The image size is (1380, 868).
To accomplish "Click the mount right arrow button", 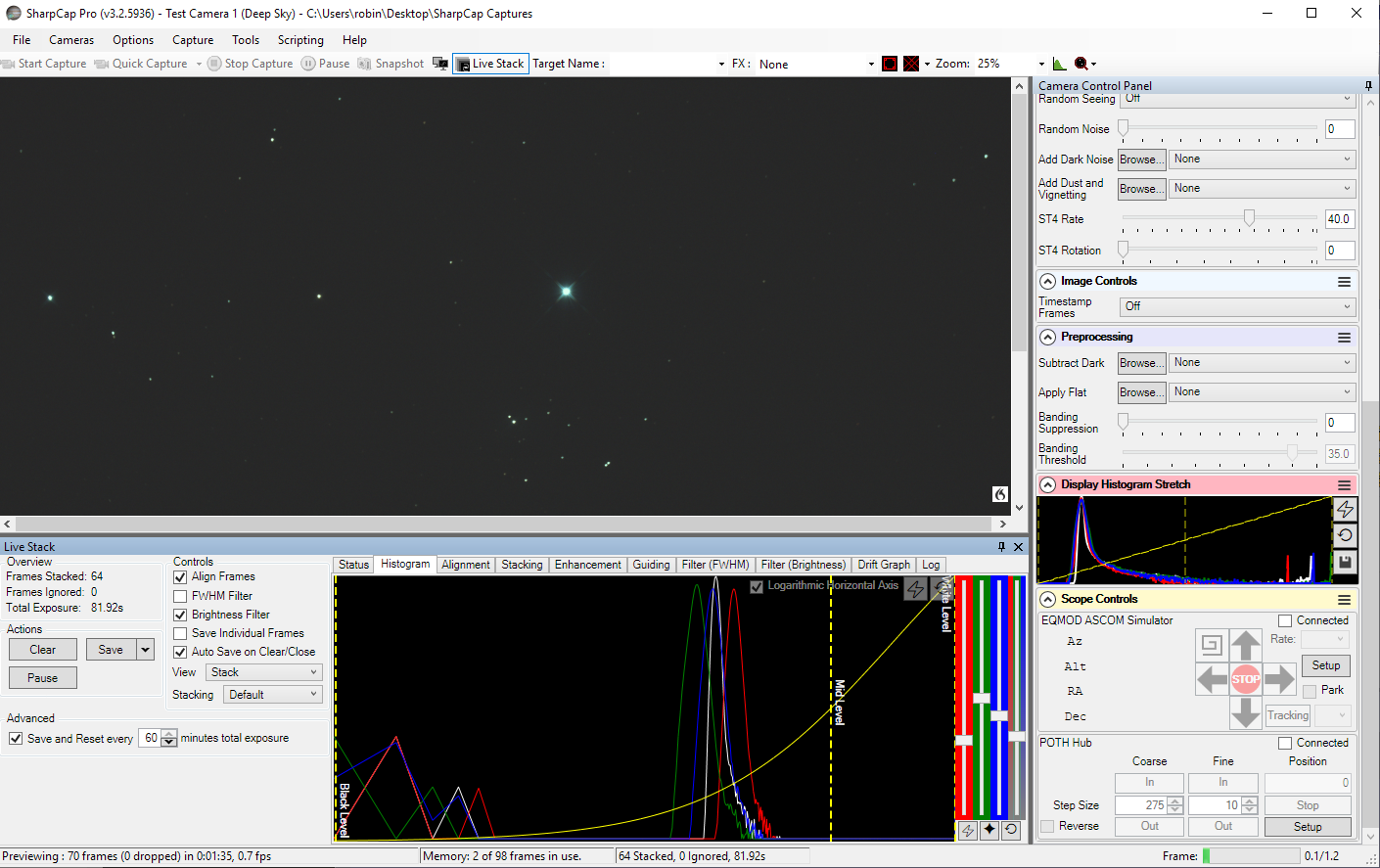I will (1278, 678).
